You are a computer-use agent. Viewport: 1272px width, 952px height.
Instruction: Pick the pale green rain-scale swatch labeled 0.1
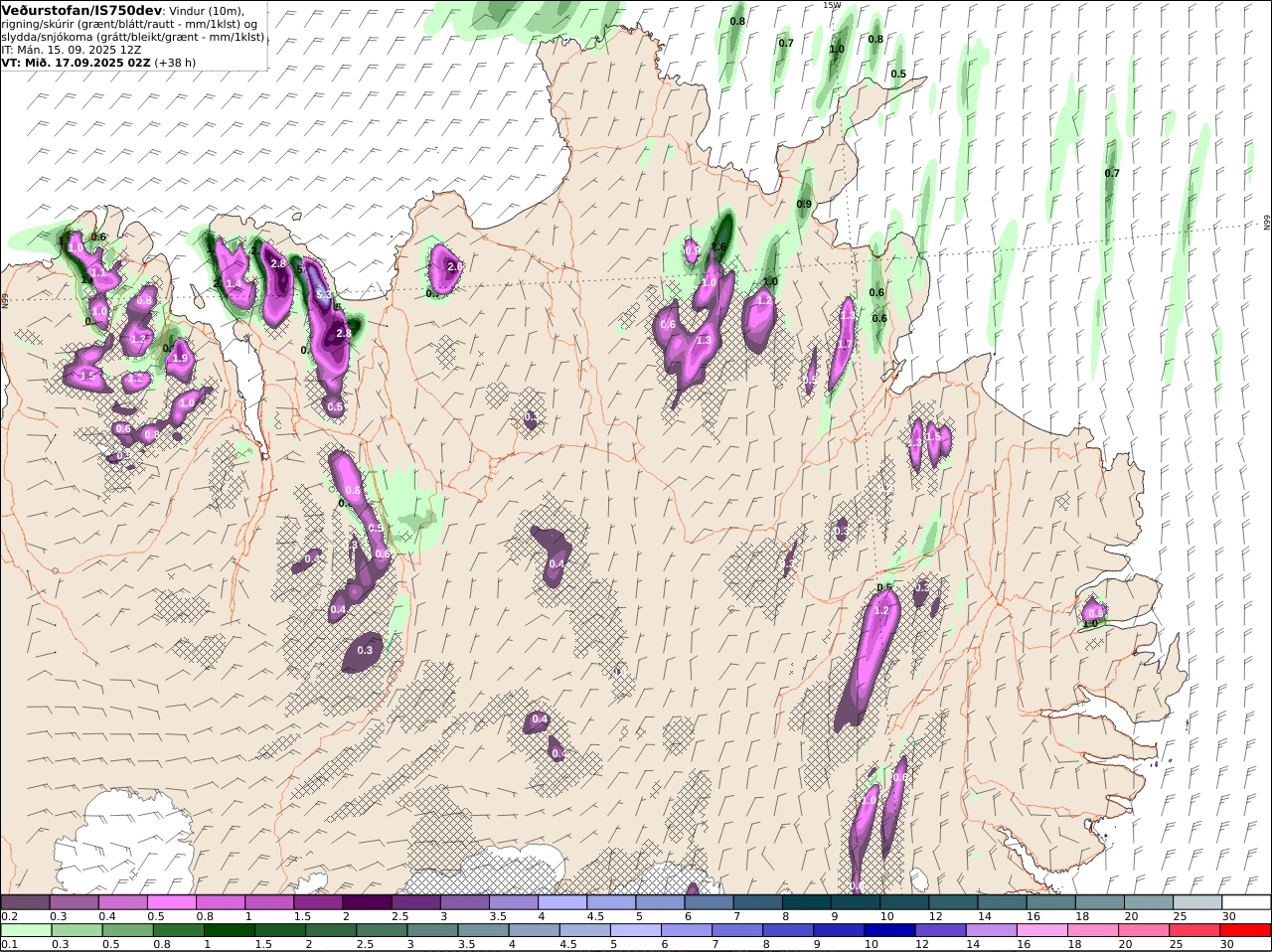click(x=25, y=930)
